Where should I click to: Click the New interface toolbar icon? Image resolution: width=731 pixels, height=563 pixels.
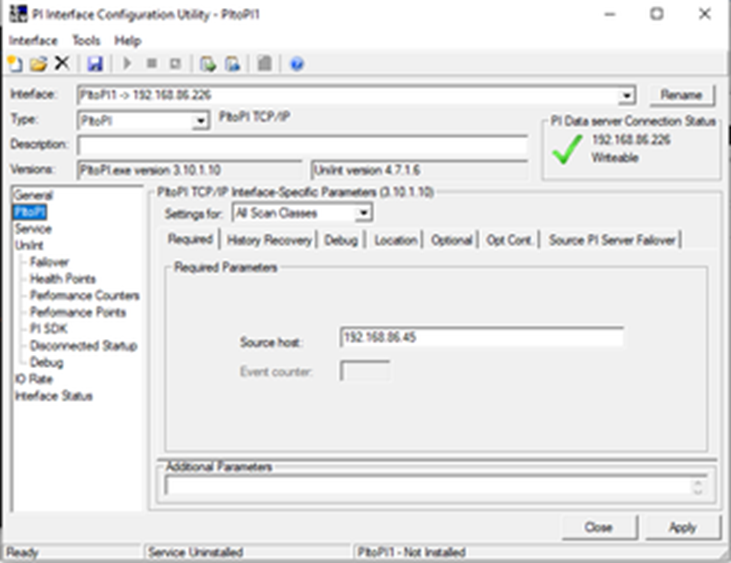click(15, 63)
